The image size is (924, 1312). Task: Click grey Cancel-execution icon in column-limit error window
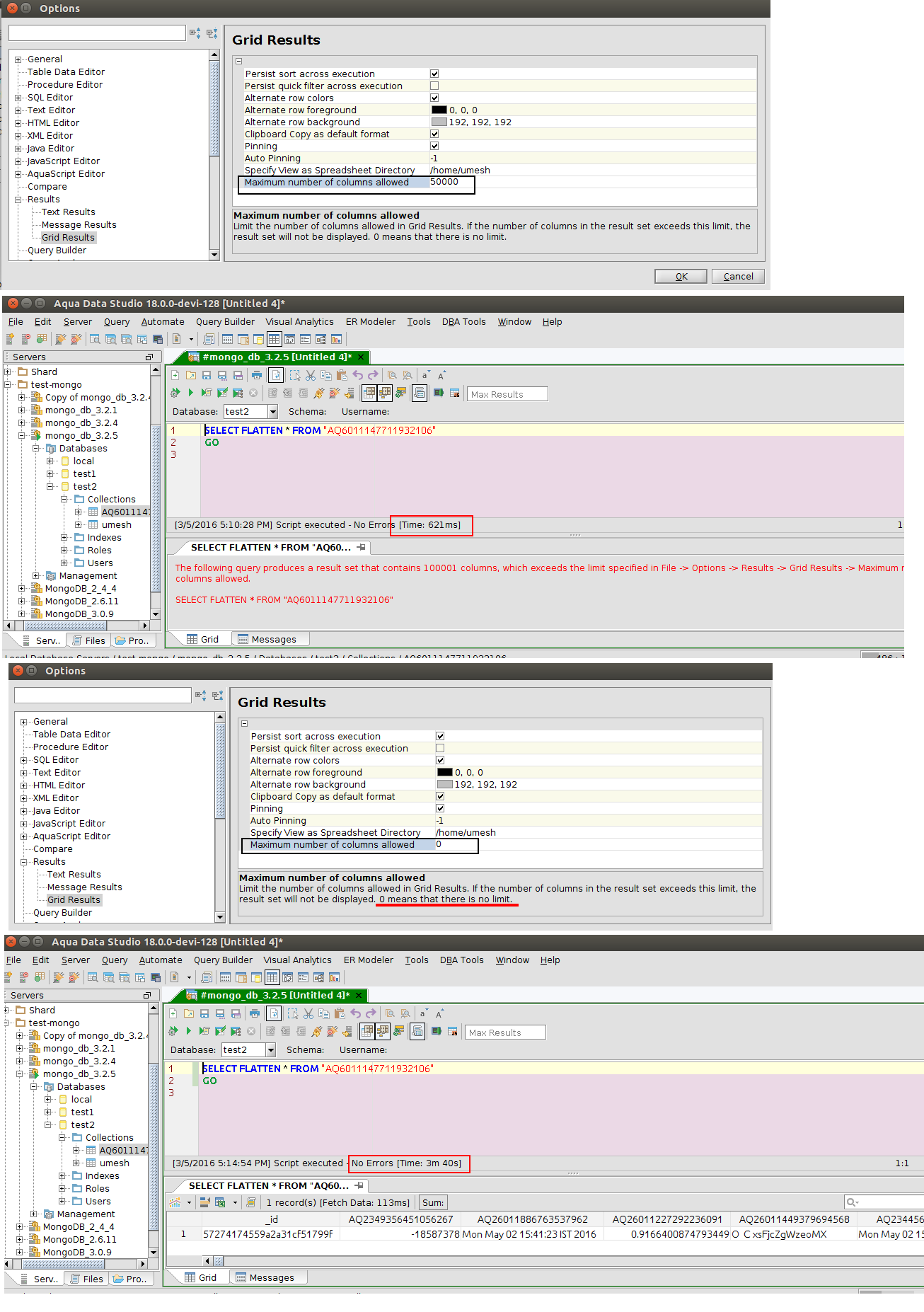pyautogui.click(x=253, y=393)
